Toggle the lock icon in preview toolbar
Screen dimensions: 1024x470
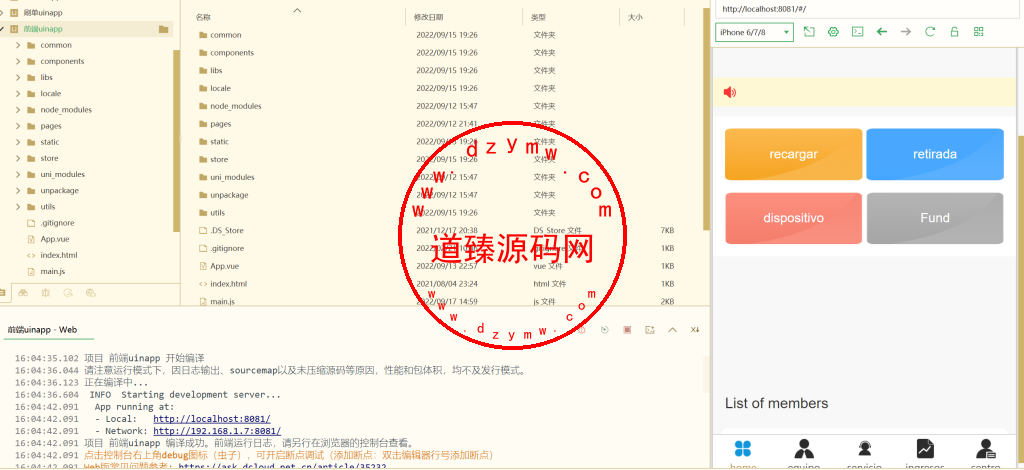pos(954,31)
